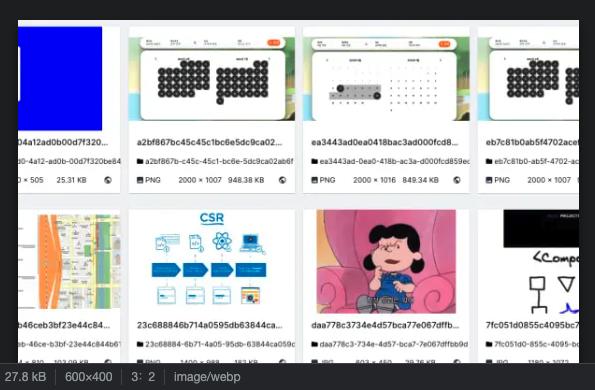Select file name starting 7fc051d0855c4095
The width and height of the screenshot is (595, 390).
tap(532, 325)
